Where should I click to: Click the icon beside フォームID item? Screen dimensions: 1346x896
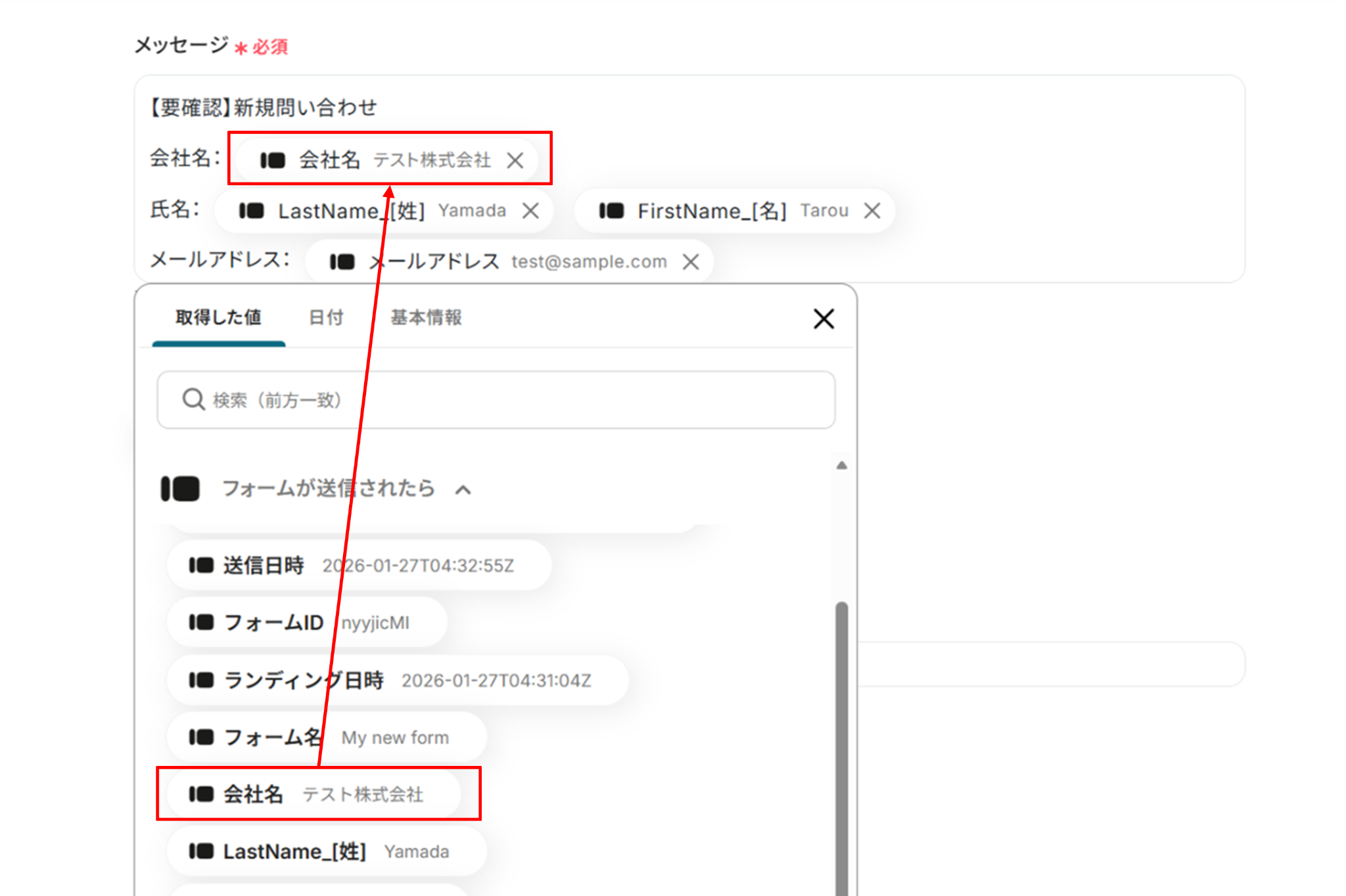point(201,623)
